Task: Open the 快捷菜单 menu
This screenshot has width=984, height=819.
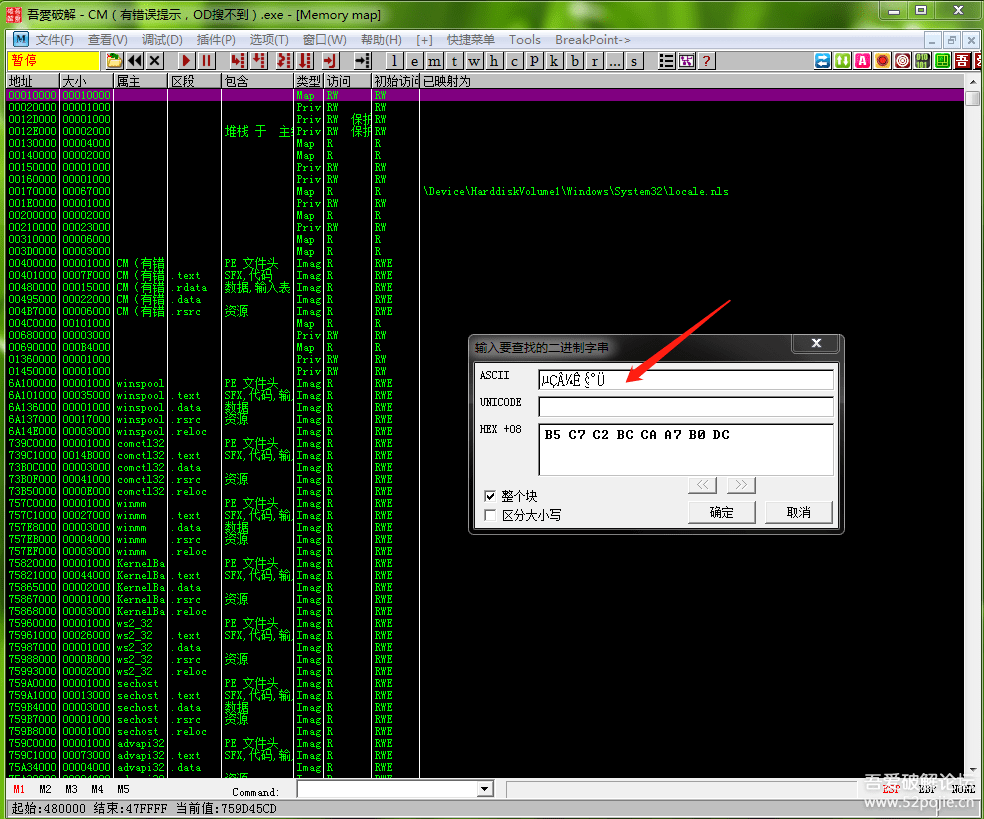Action: point(471,40)
